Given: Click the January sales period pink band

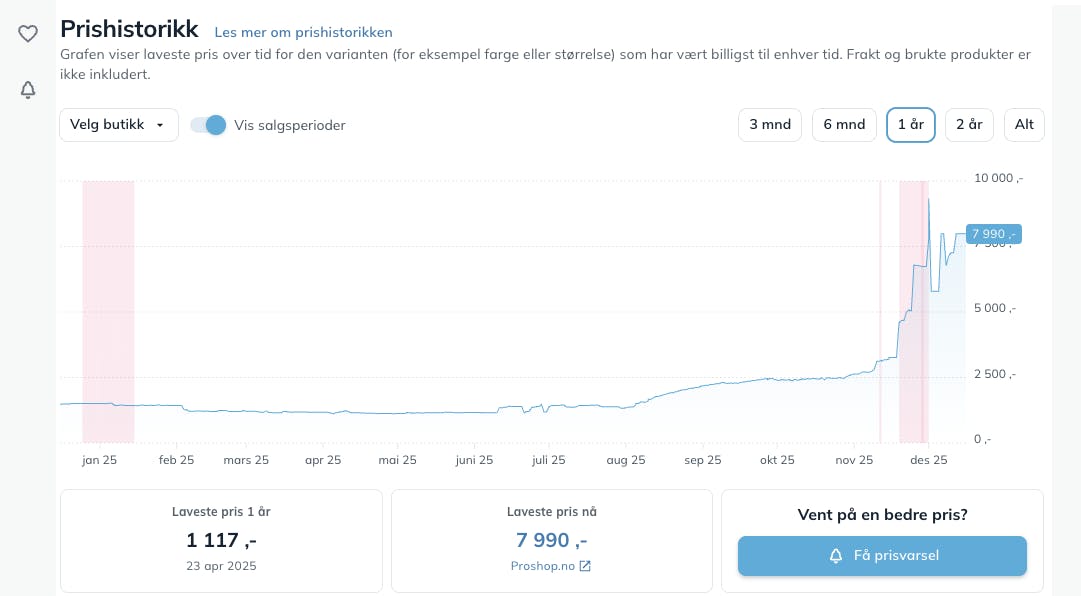Looking at the screenshot, I should pos(108,310).
